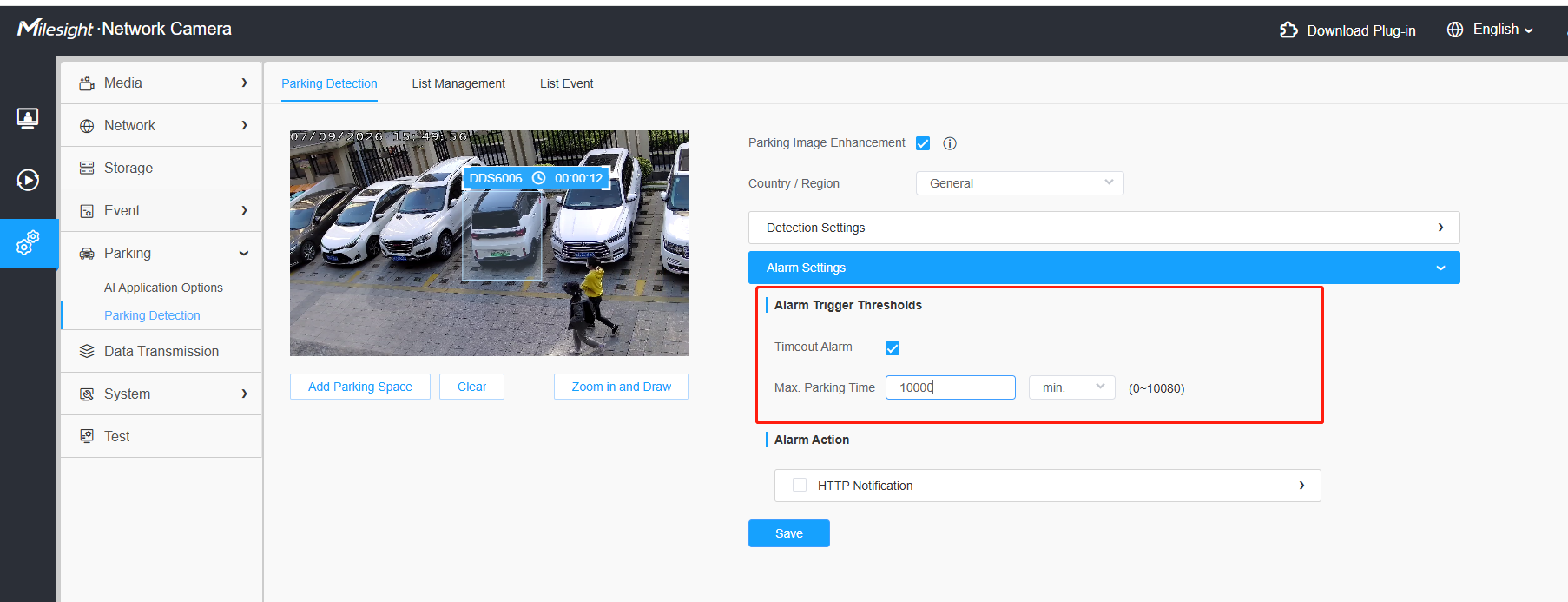Click the Save button
The width and height of the screenshot is (1568, 602).
coord(789,533)
